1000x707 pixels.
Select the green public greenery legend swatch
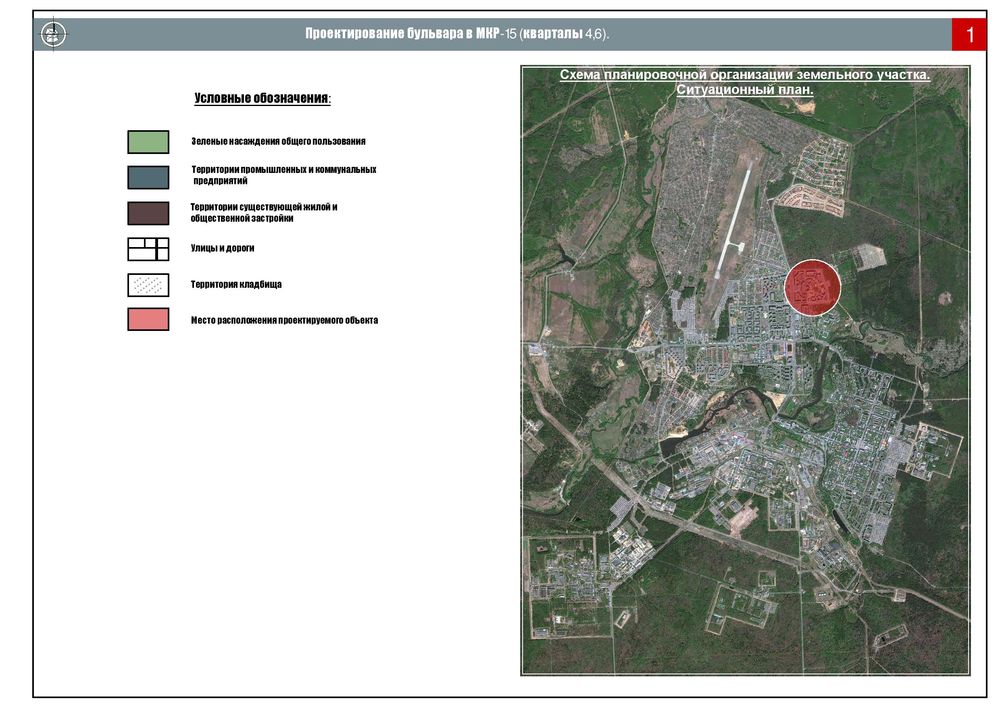(148, 142)
